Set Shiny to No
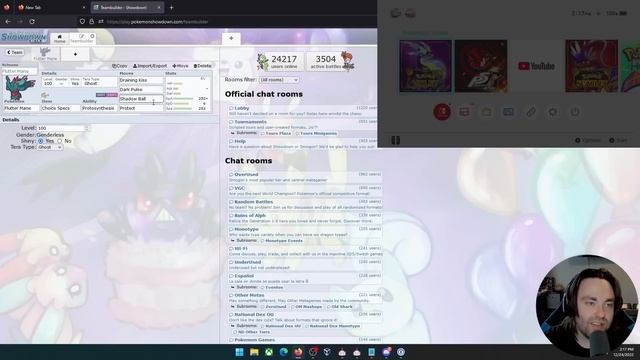Image resolution: width=640 pixels, height=360 pixels. point(60,141)
